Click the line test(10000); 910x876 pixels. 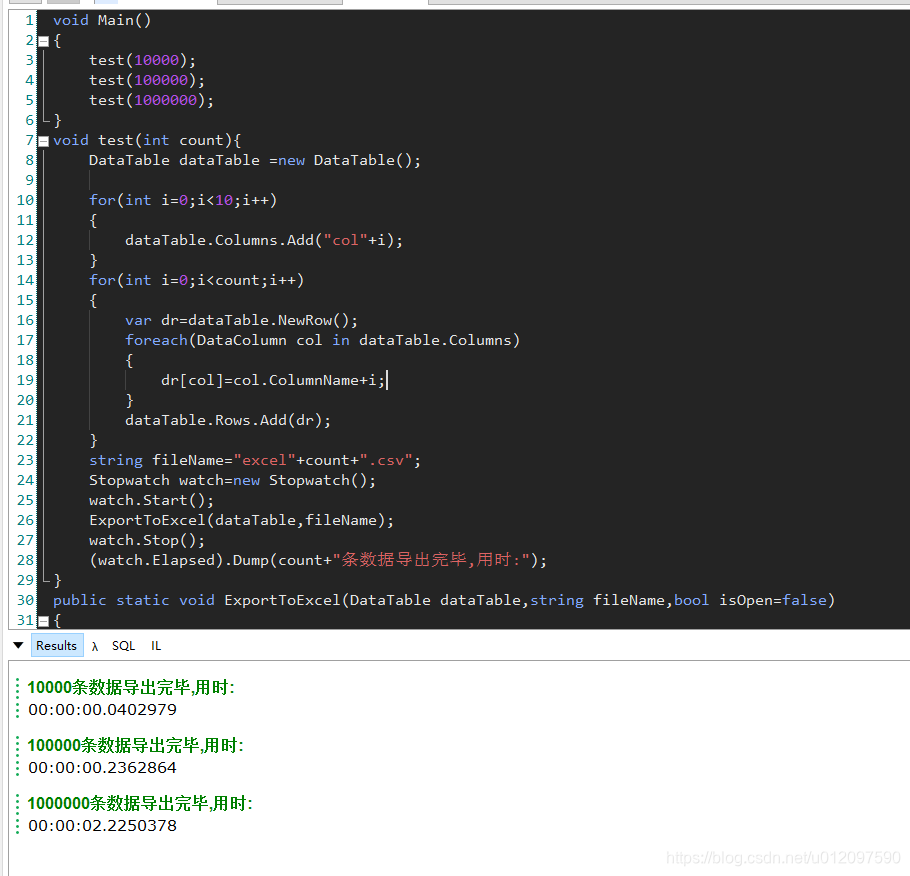[x=142, y=60]
